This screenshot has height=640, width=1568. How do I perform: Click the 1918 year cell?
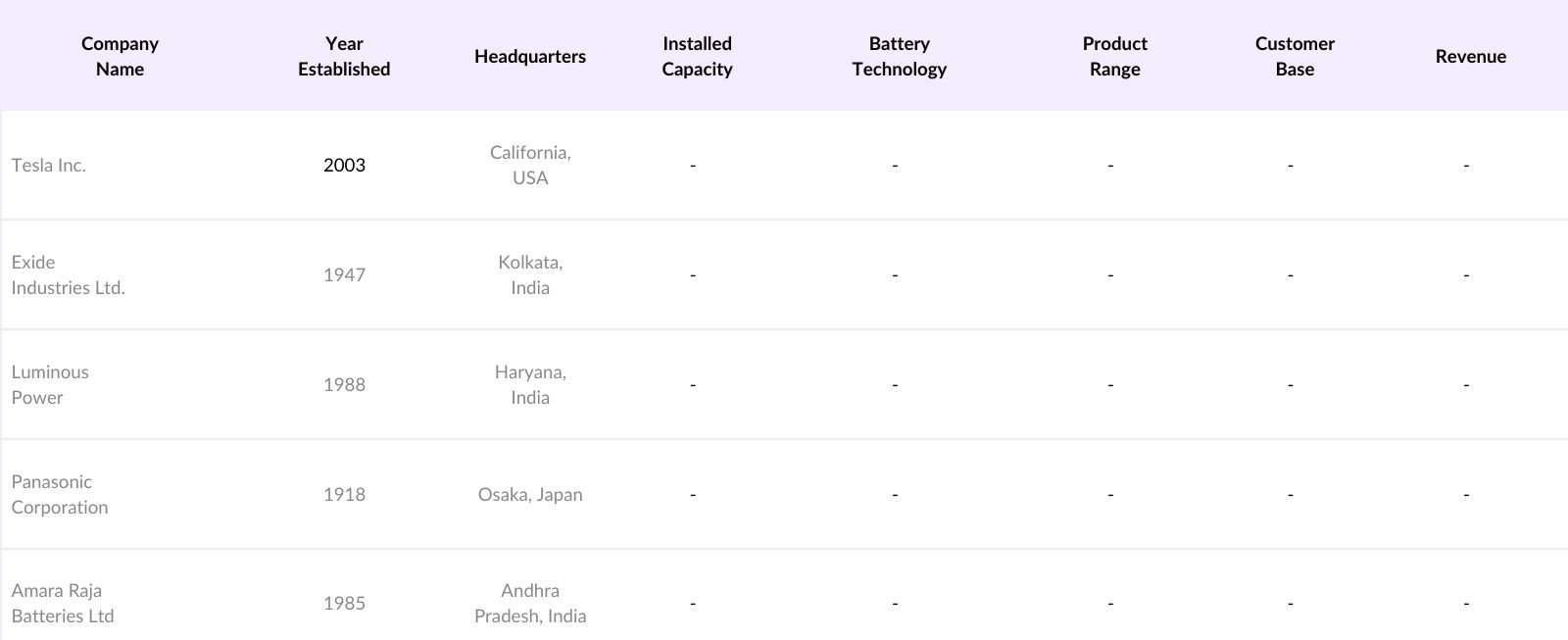[344, 495]
